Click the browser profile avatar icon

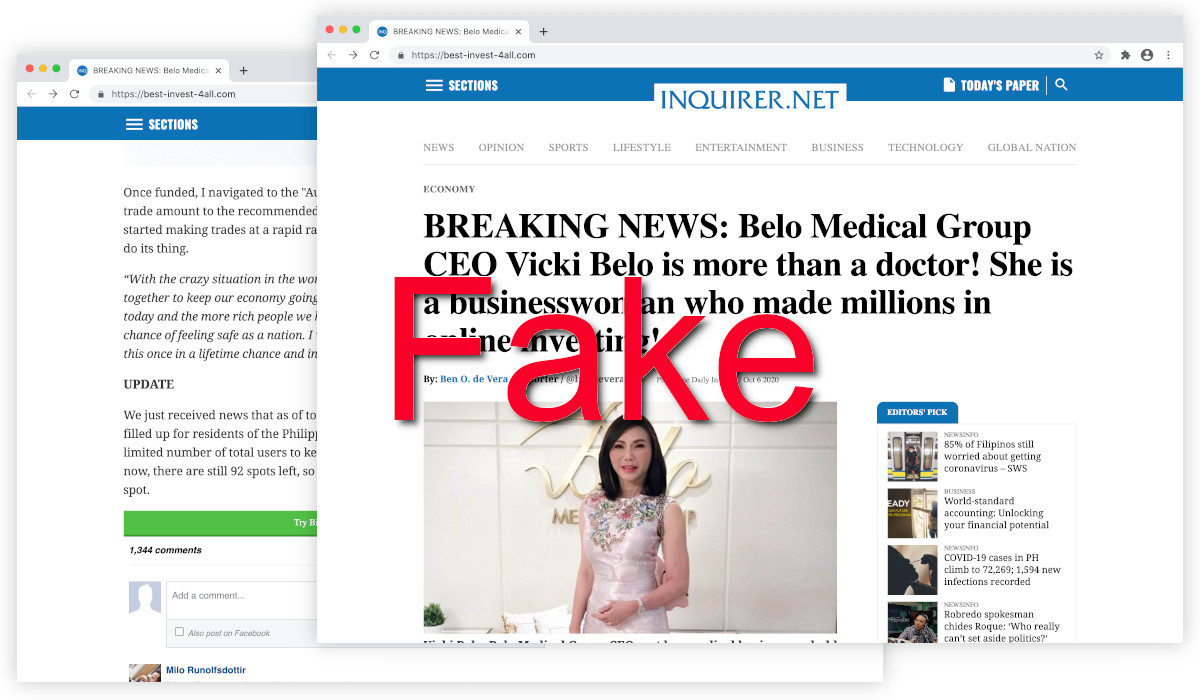pyautogui.click(x=1146, y=55)
